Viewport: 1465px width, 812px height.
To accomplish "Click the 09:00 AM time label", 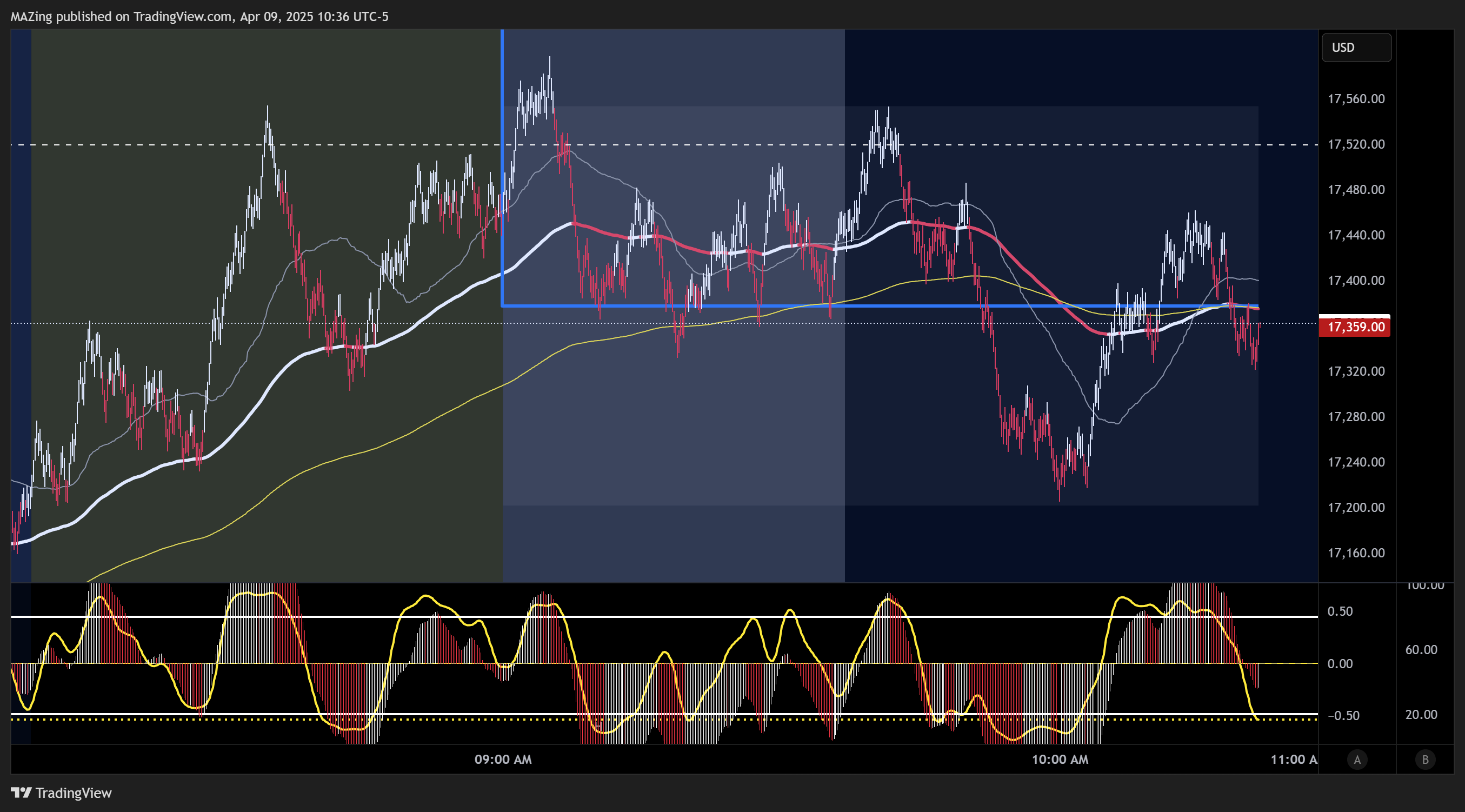I will click(503, 760).
